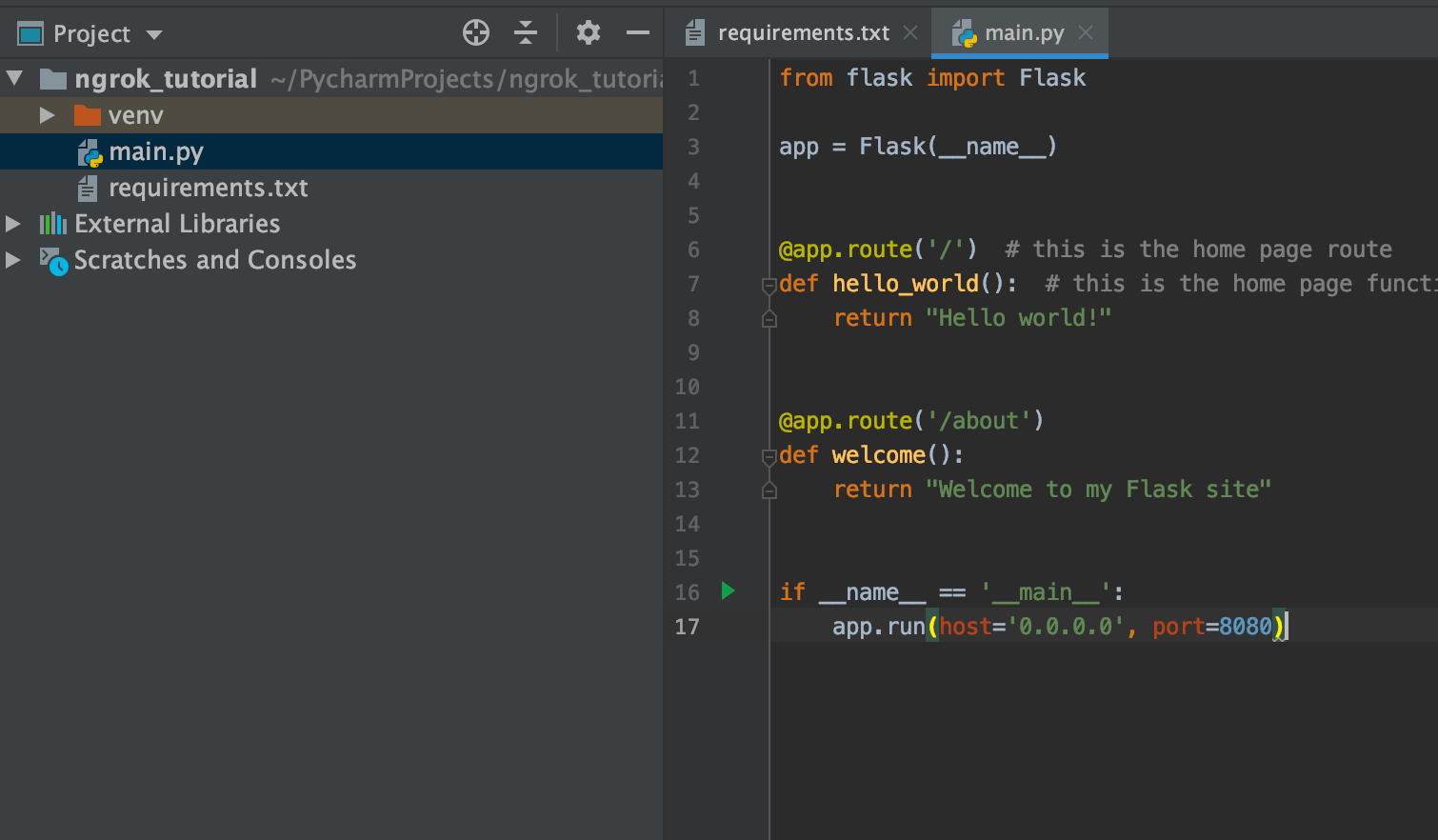The width and height of the screenshot is (1438, 840).
Task: Click line number 10 in the gutter
Action: click(687, 387)
